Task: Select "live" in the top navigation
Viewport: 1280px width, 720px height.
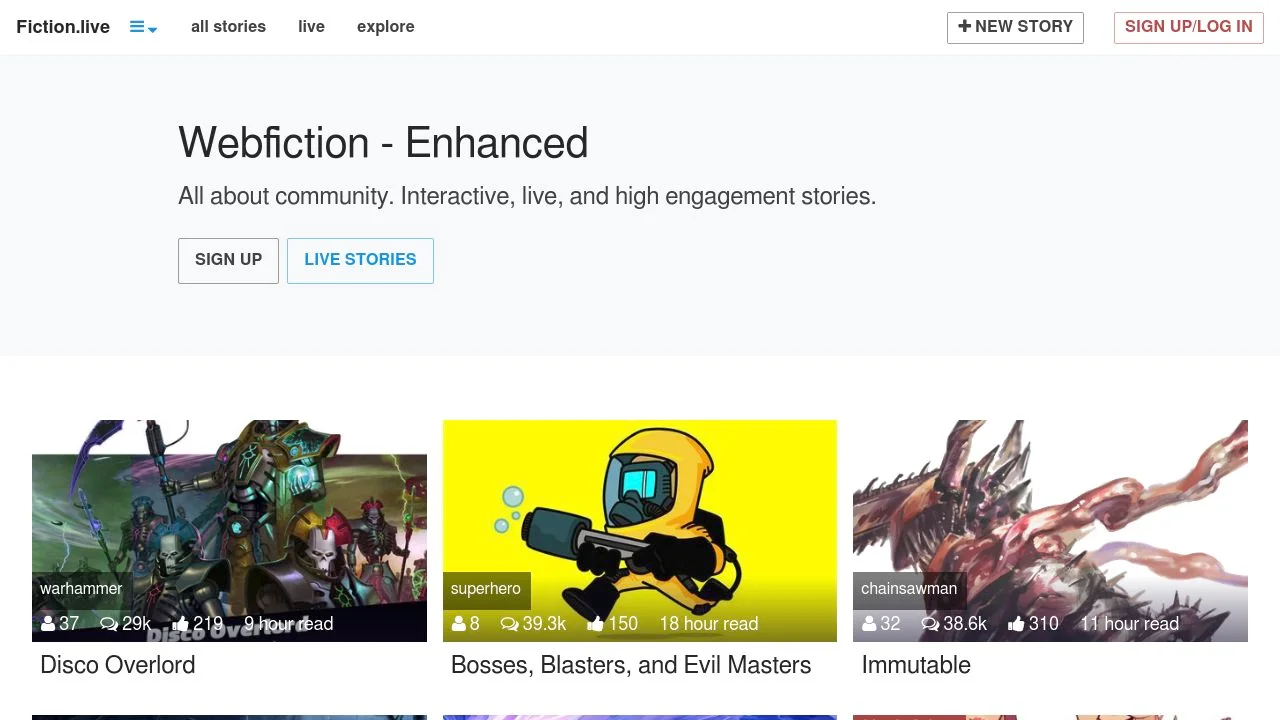Action: pyautogui.click(x=311, y=27)
